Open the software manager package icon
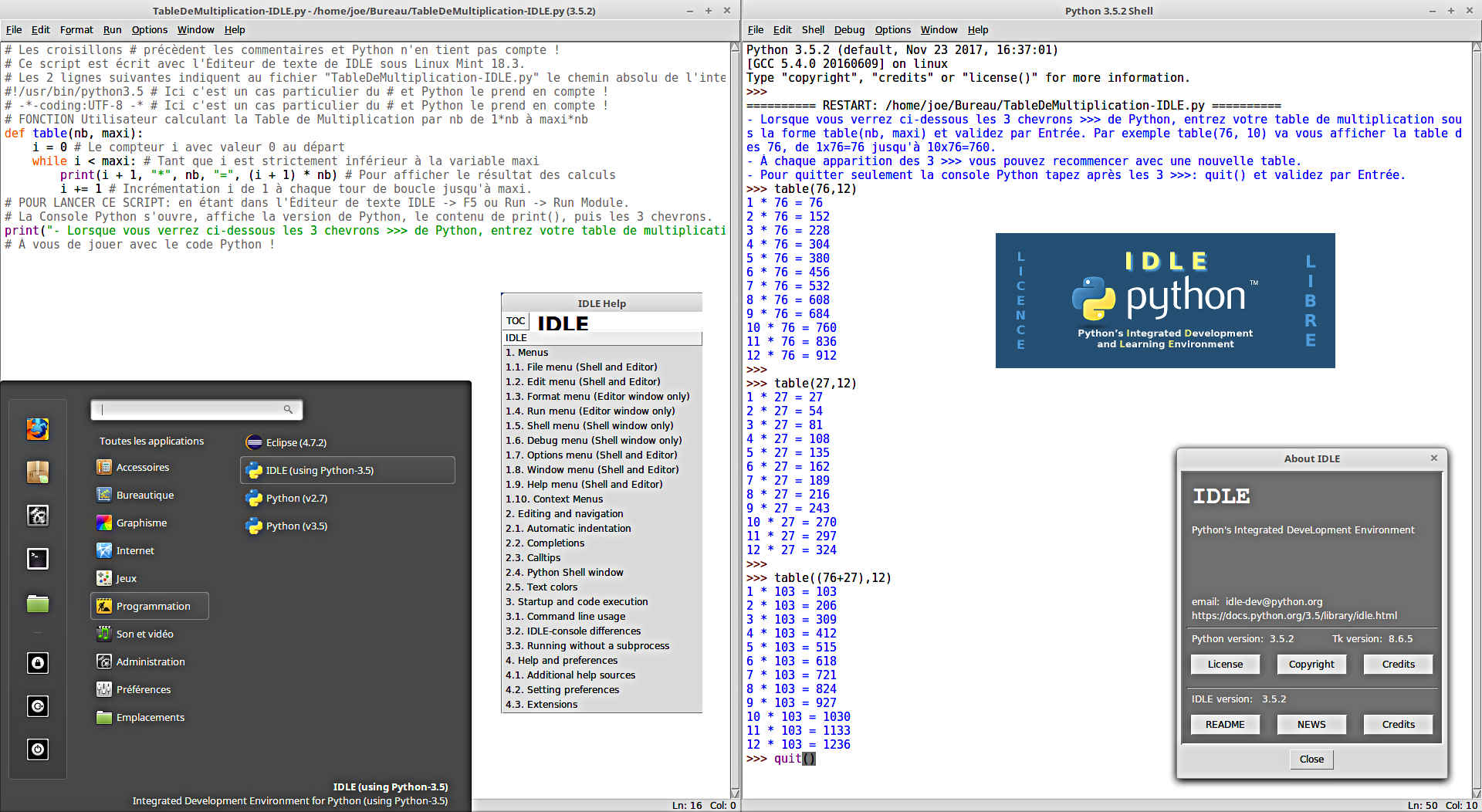Viewport: 1482px width, 812px height. coord(37,472)
